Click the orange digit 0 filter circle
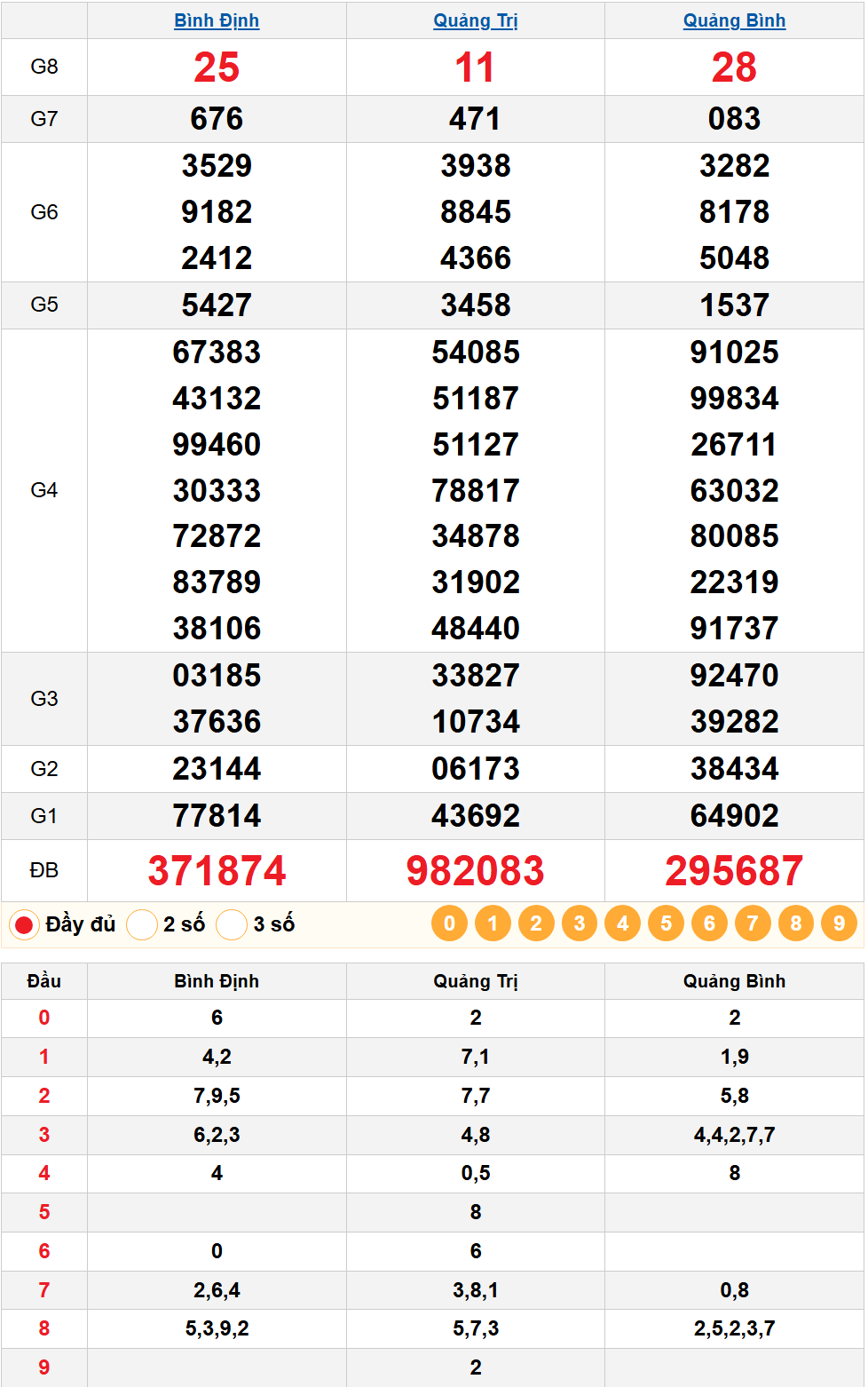 449,923
